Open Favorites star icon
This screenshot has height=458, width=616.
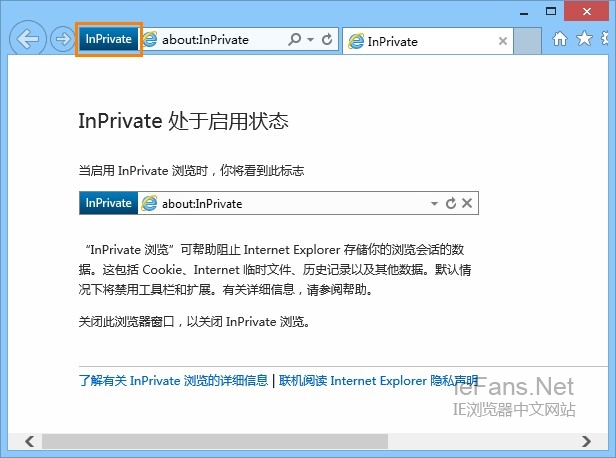point(584,38)
